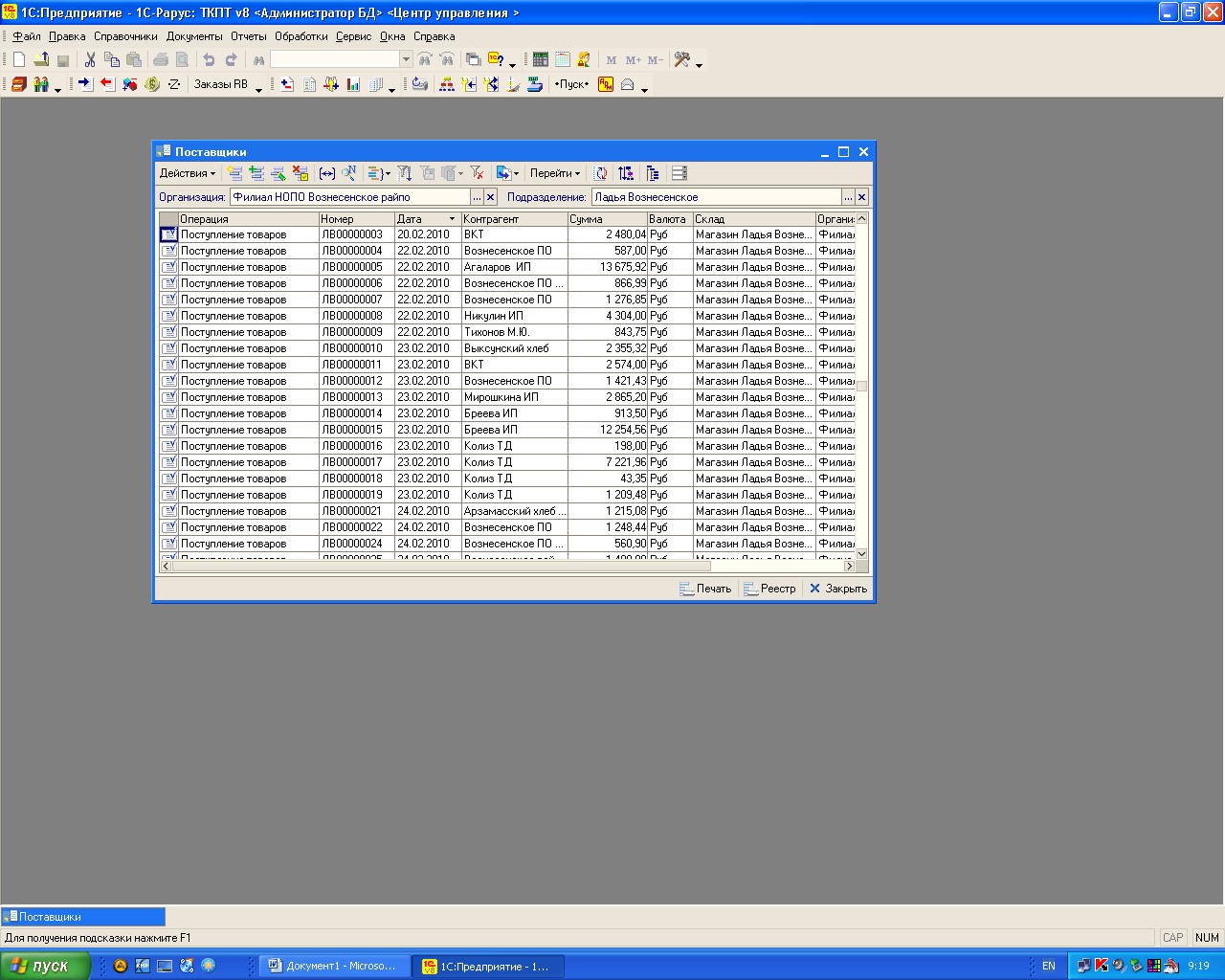Click the Undo arrow icon

point(209,59)
